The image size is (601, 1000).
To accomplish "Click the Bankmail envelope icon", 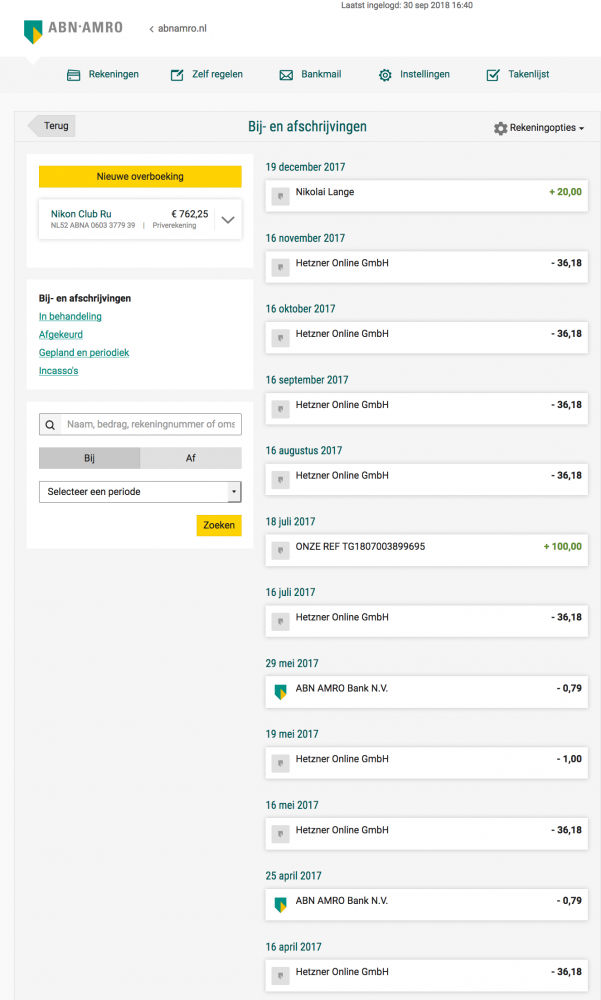I will [x=286, y=75].
